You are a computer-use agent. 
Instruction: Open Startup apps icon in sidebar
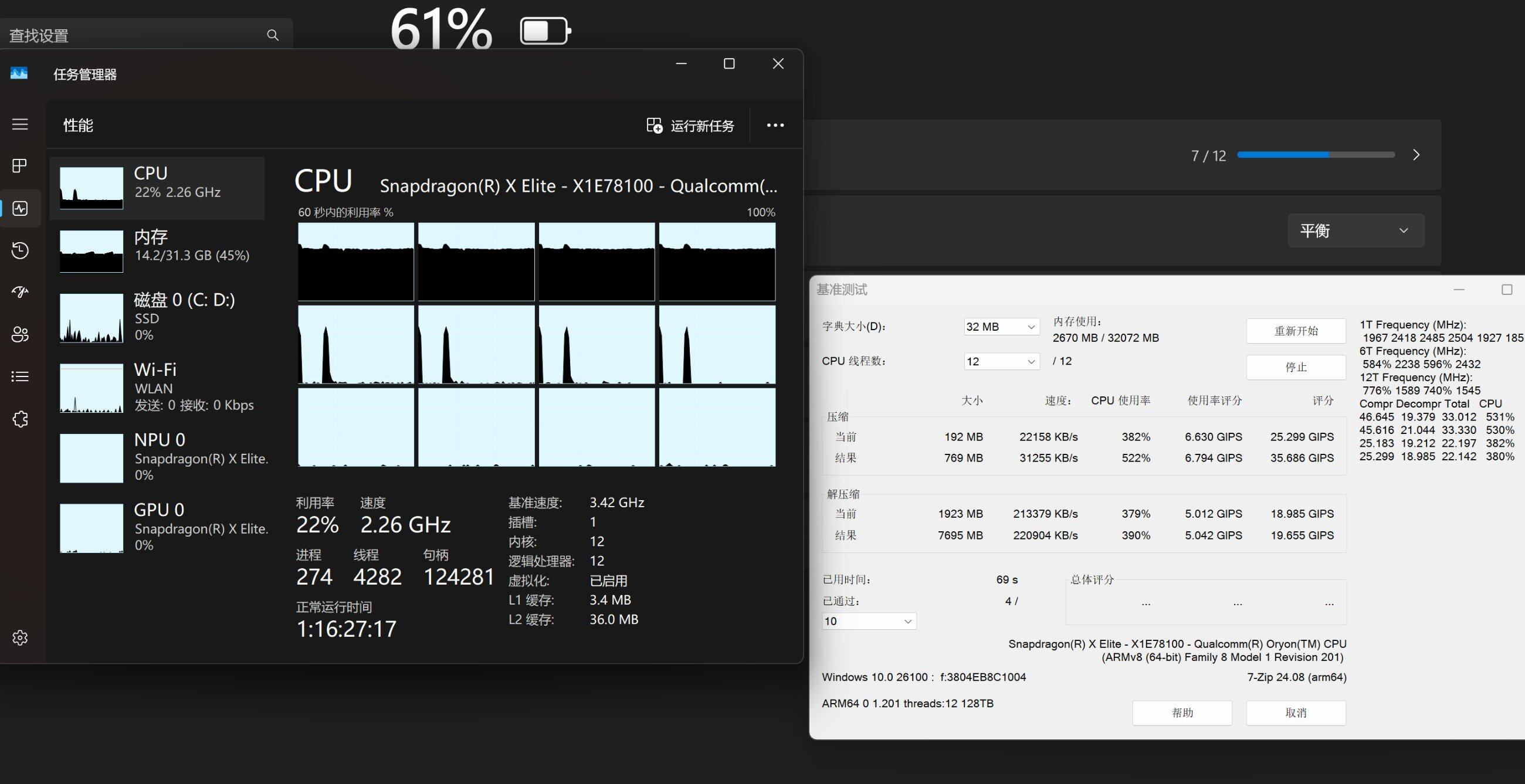(20, 291)
